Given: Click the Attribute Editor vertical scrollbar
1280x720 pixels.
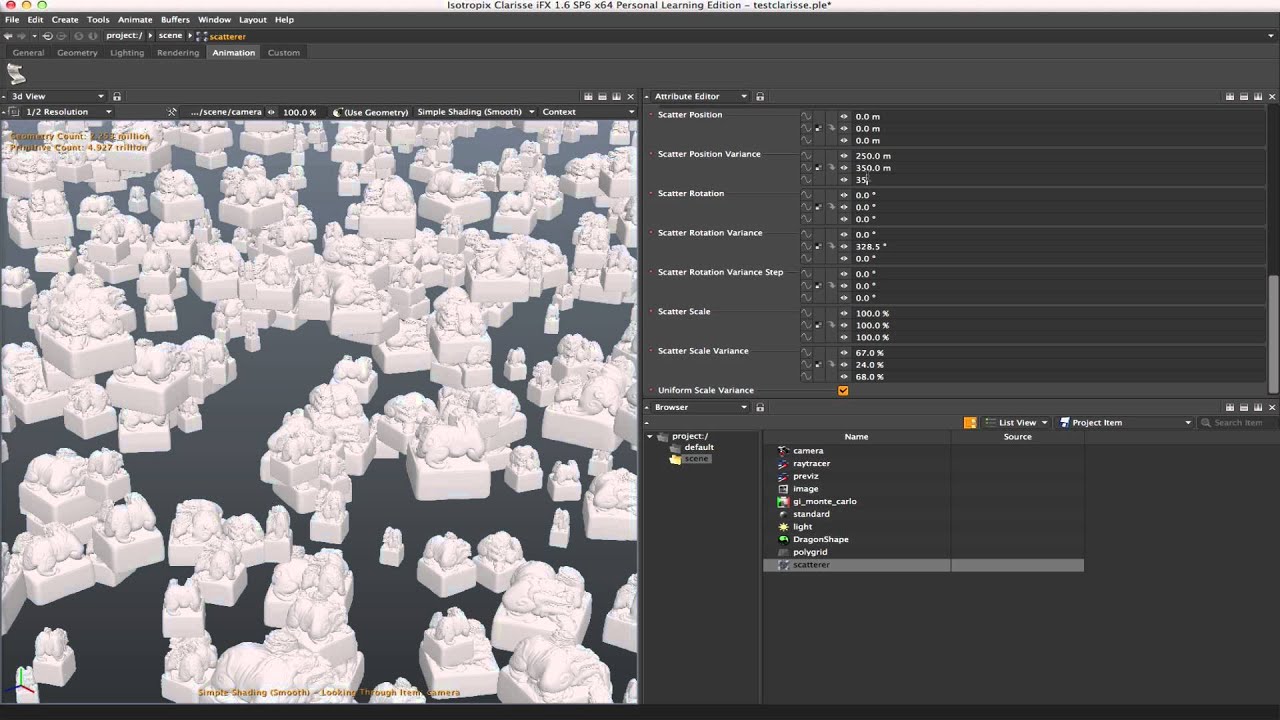Looking at the screenshot, I should [1273, 335].
